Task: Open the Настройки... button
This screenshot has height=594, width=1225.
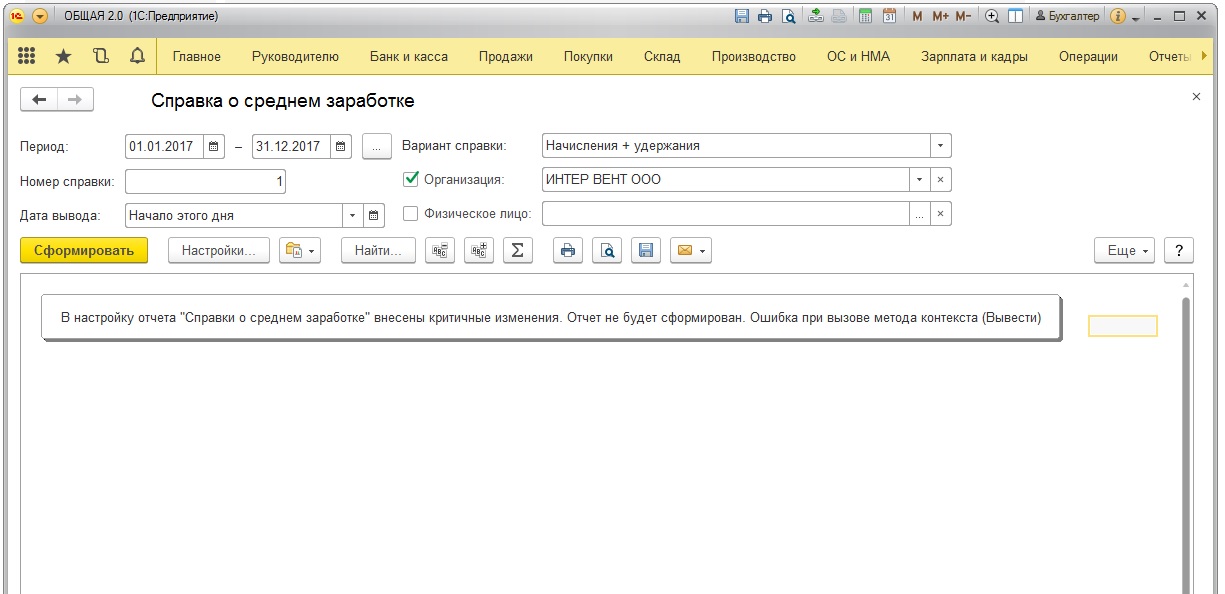Action: click(x=218, y=251)
